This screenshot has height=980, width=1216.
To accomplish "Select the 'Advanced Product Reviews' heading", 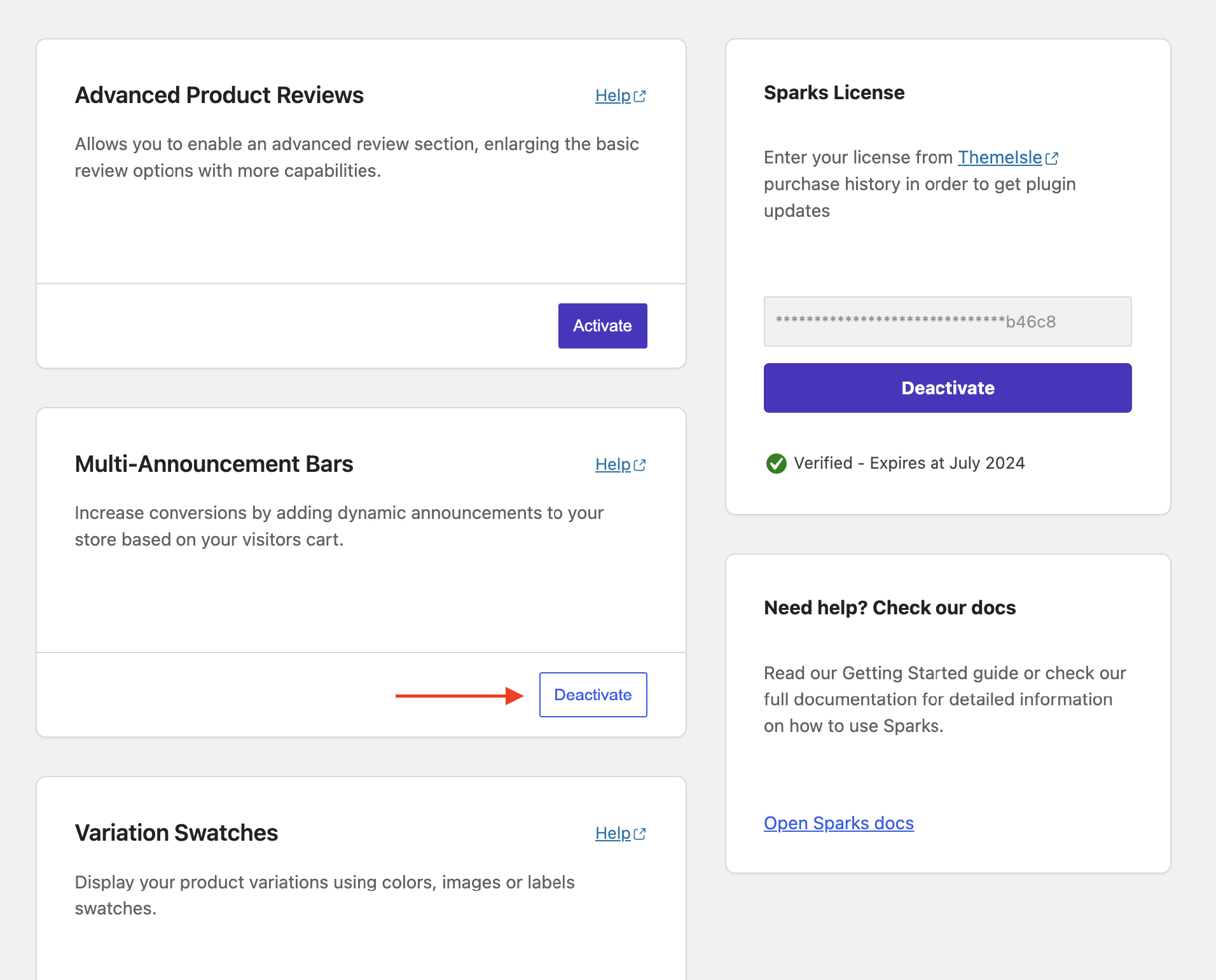I will click(219, 95).
